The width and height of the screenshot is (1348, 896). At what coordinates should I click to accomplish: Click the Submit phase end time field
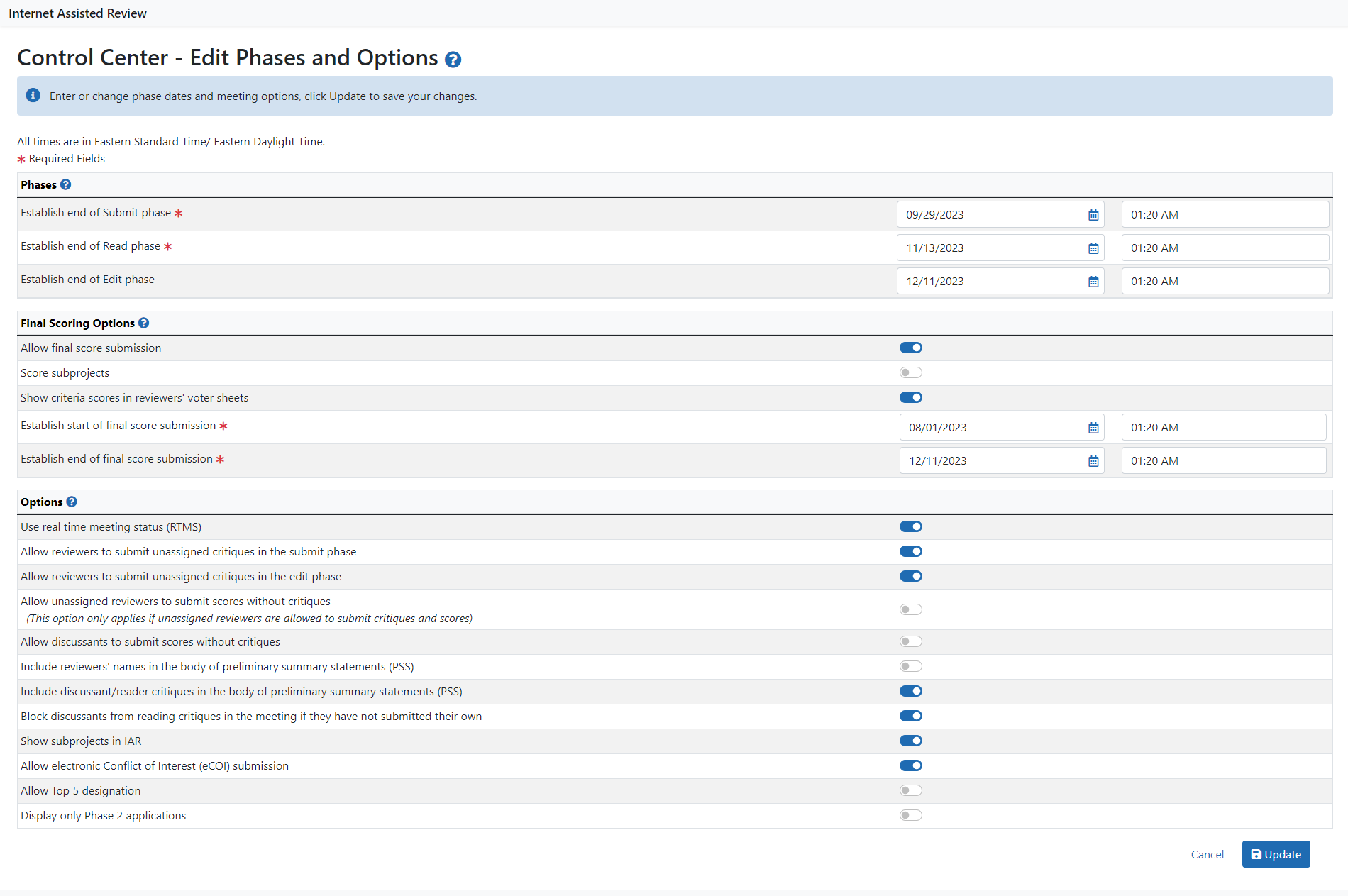(1224, 214)
